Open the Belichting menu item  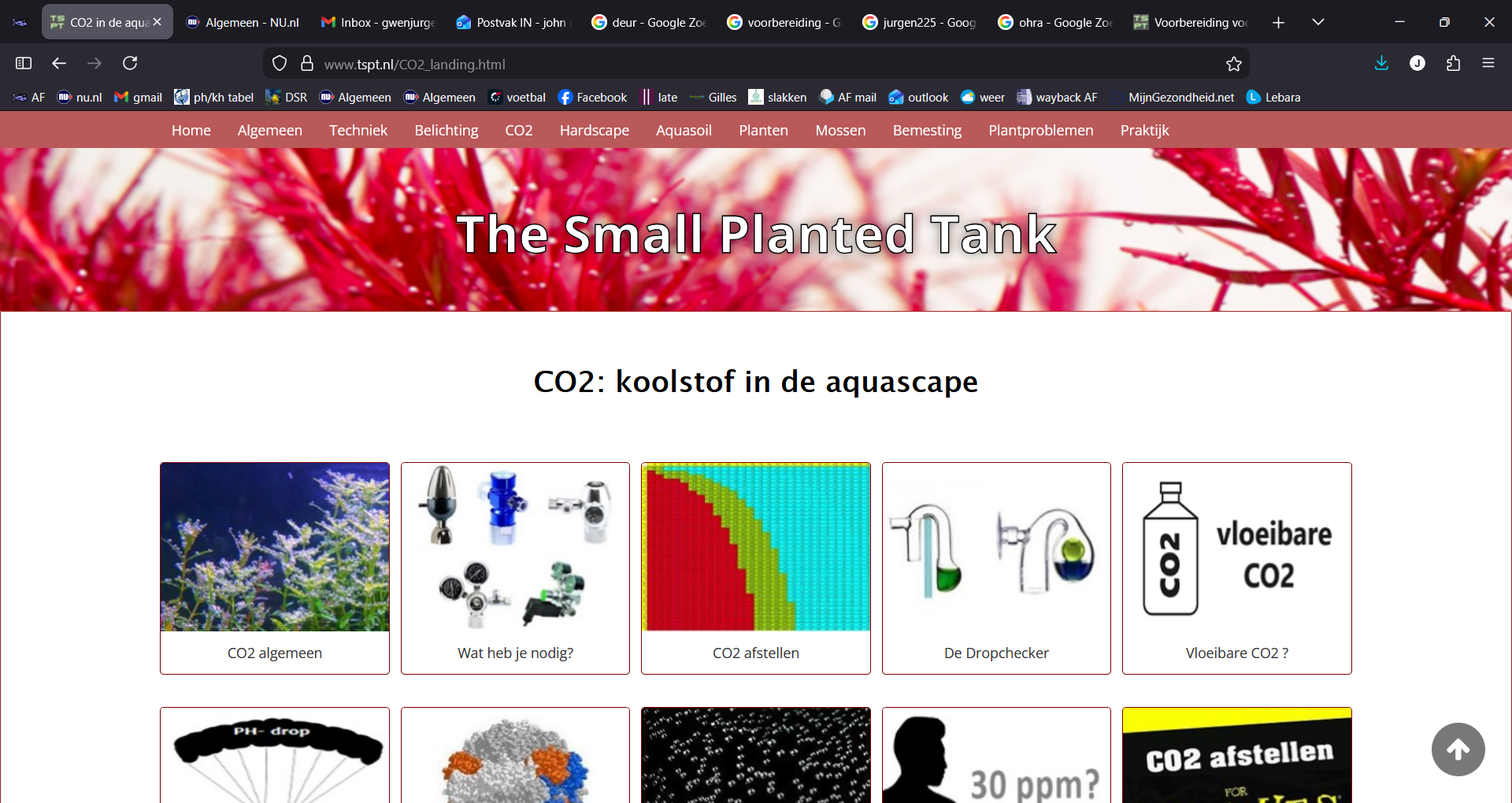(446, 131)
